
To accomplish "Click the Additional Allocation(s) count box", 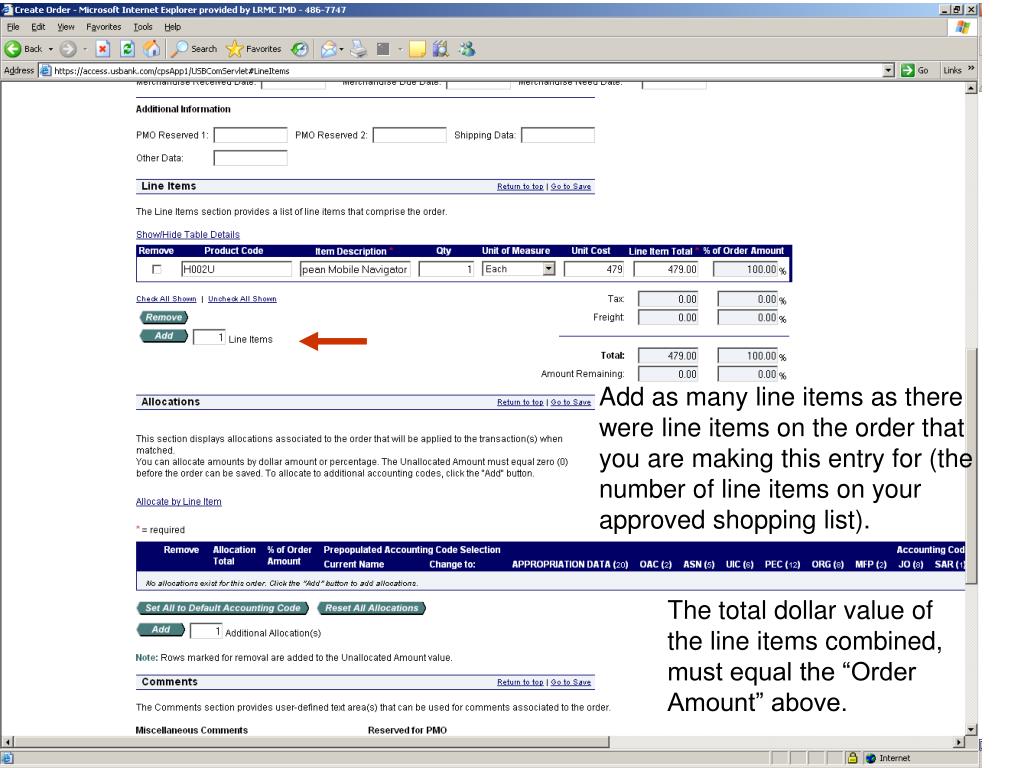I will [x=206, y=631].
